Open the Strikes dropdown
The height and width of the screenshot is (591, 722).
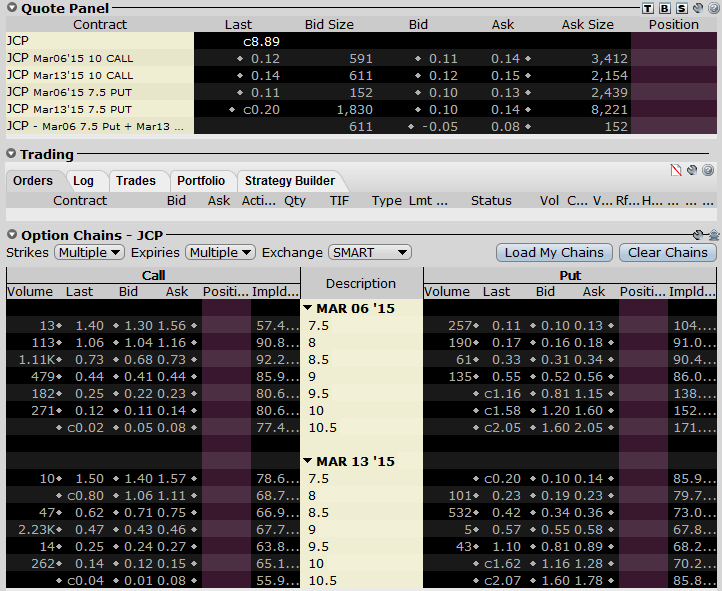[x=89, y=252]
